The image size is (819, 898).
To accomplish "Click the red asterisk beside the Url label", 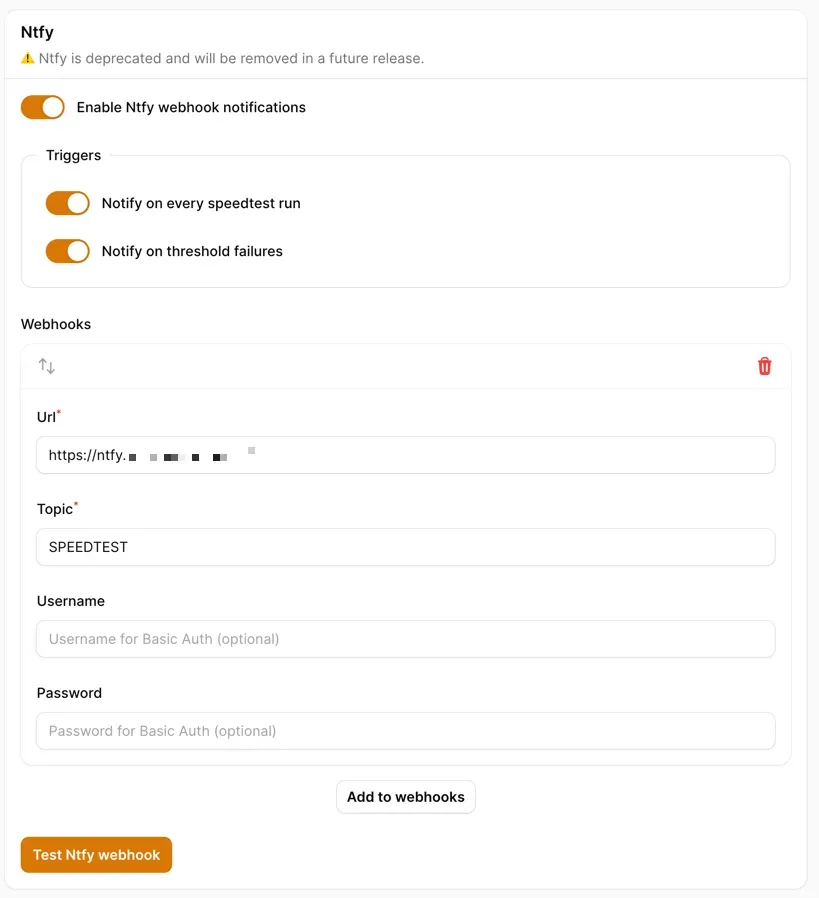I will click(58, 411).
